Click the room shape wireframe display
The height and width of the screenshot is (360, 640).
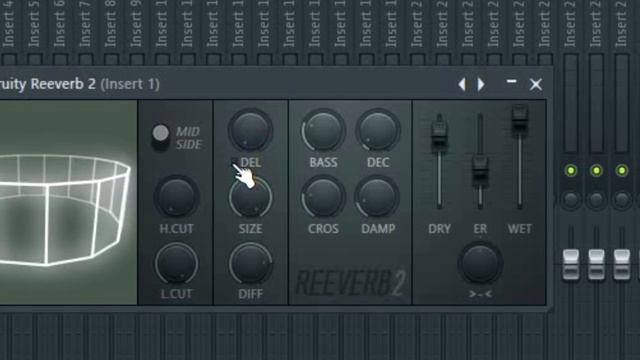point(68,202)
